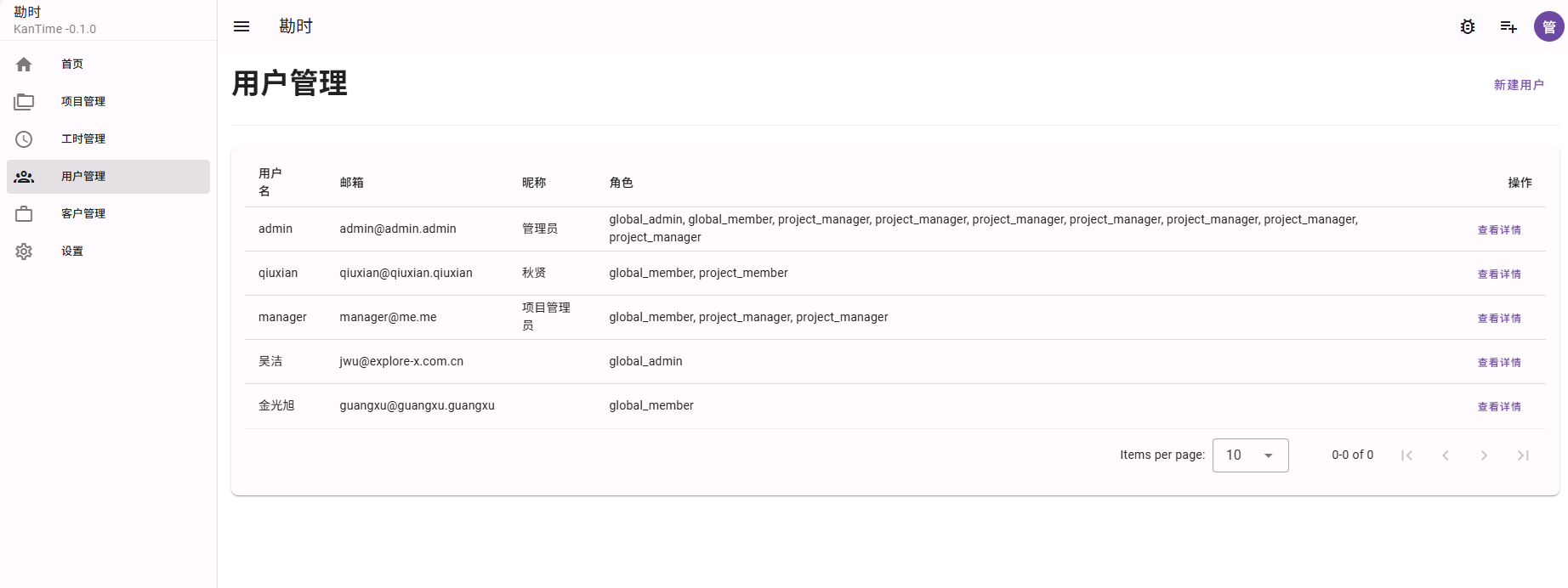The width and height of the screenshot is (1568, 588).
Task: Click the people icon for 用户管理
Action: tap(24, 176)
